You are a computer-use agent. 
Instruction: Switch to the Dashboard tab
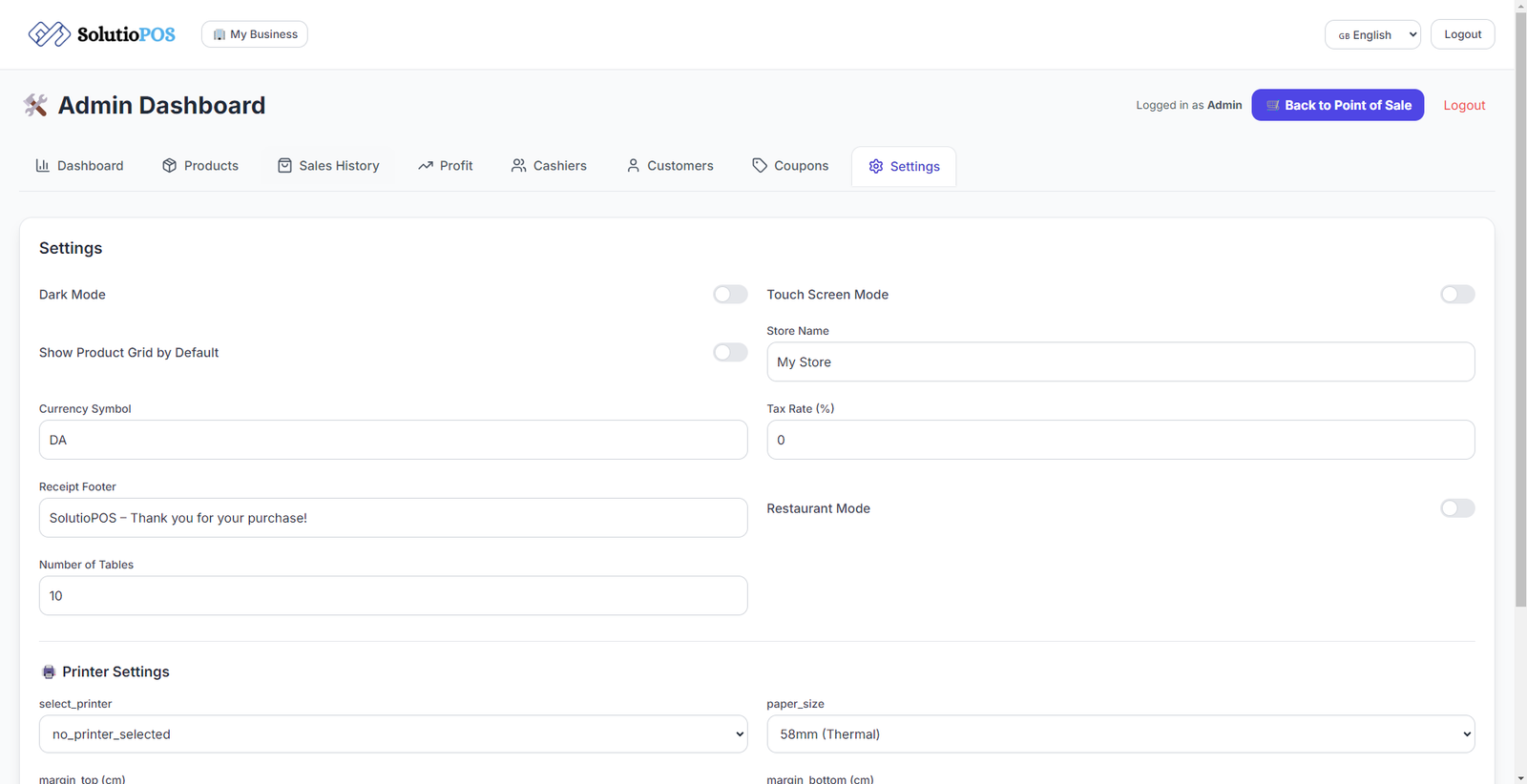tap(80, 166)
